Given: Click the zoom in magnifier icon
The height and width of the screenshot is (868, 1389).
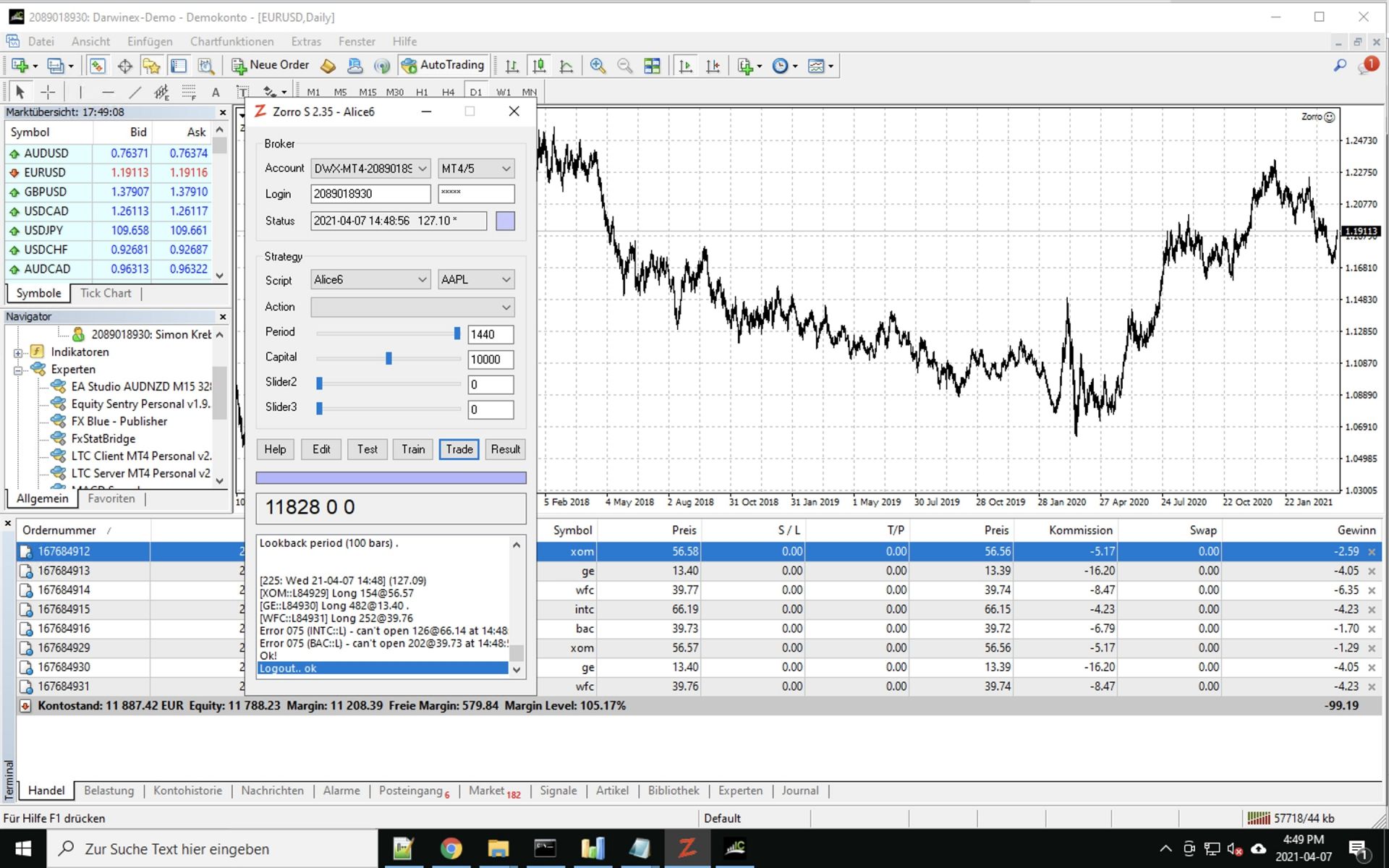Looking at the screenshot, I should 598,66.
